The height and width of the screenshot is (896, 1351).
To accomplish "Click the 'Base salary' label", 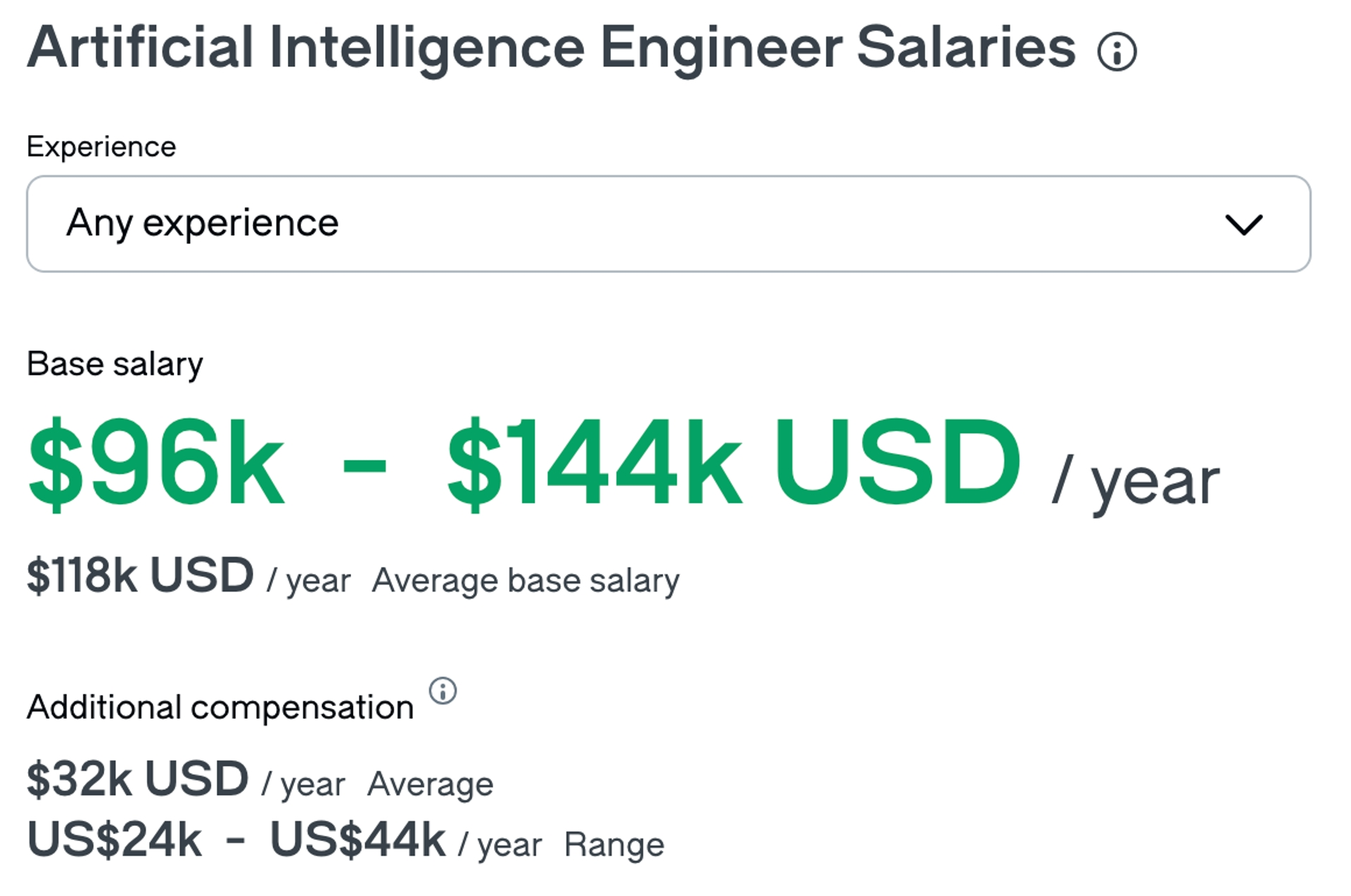I will 115,364.
